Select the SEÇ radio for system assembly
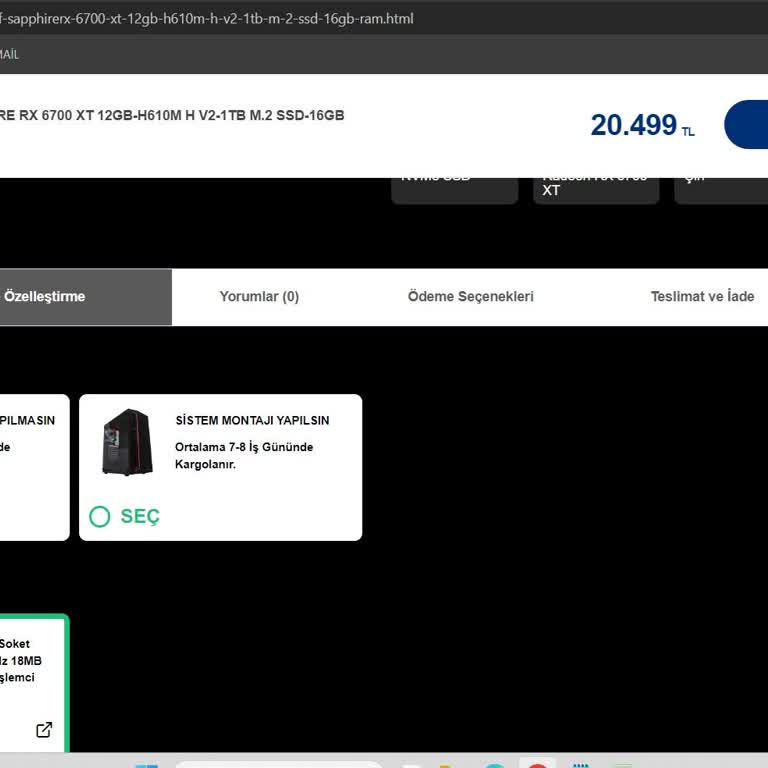 point(100,516)
